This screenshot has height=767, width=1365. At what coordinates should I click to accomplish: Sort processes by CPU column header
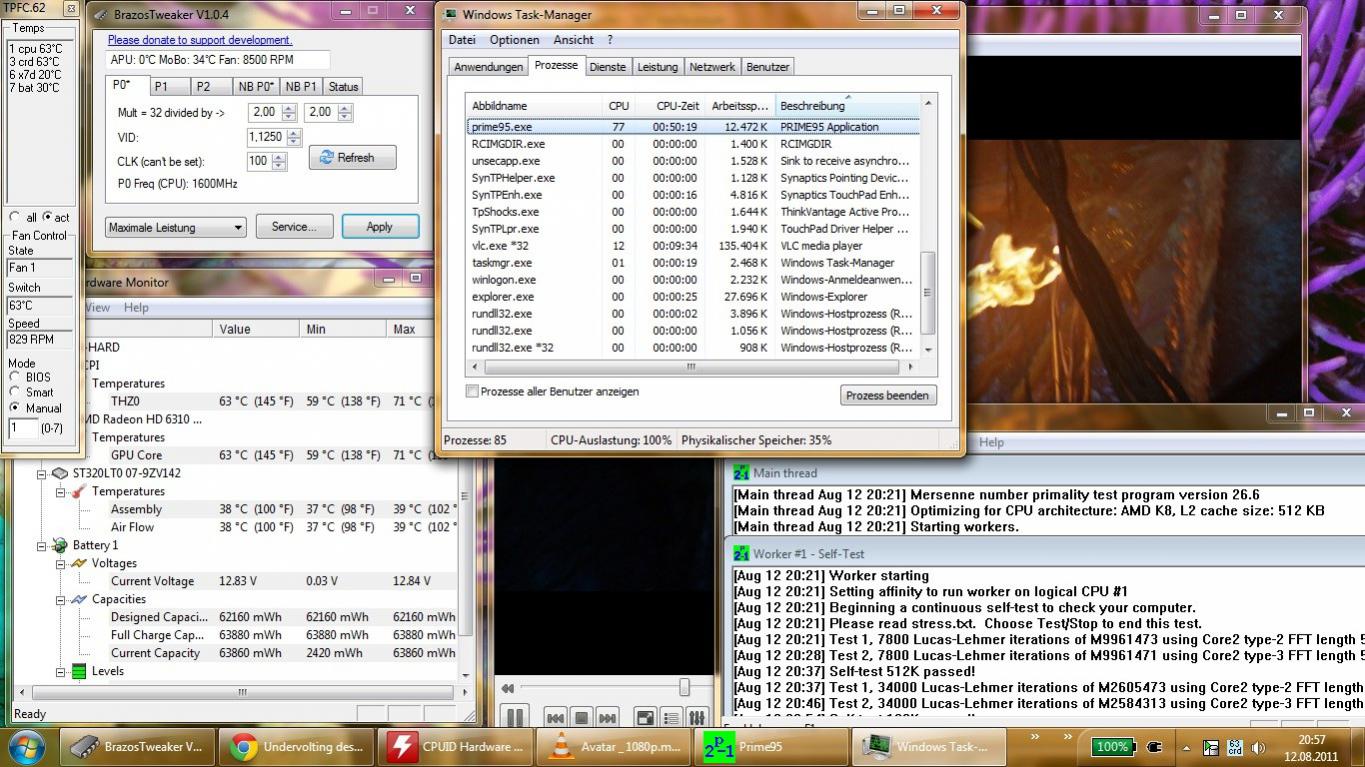click(x=618, y=106)
